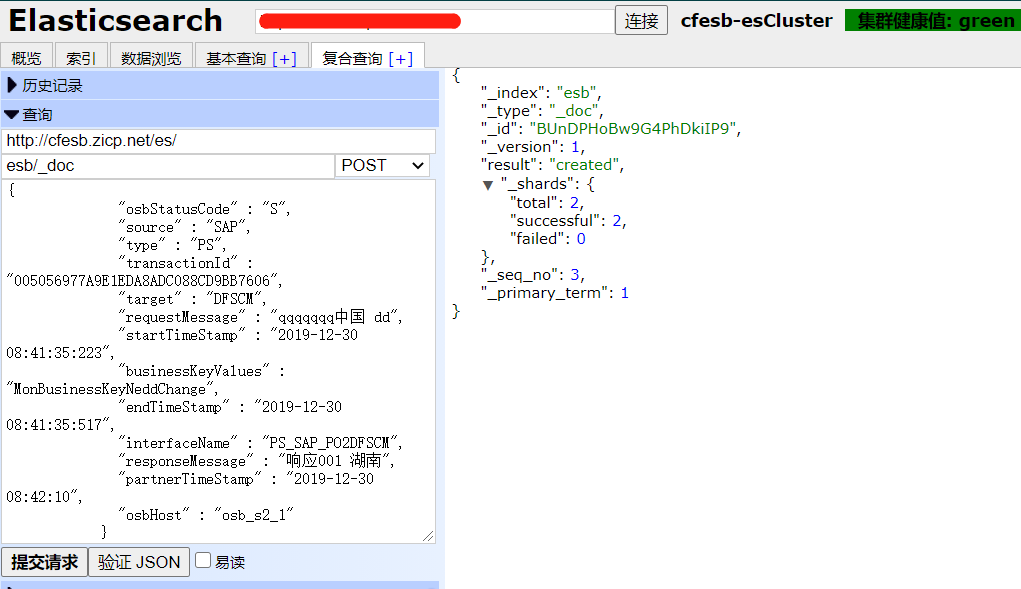The width and height of the screenshot is (1021, 589).
Task: Open the 概览 overview tab
Action: point(27,58)
